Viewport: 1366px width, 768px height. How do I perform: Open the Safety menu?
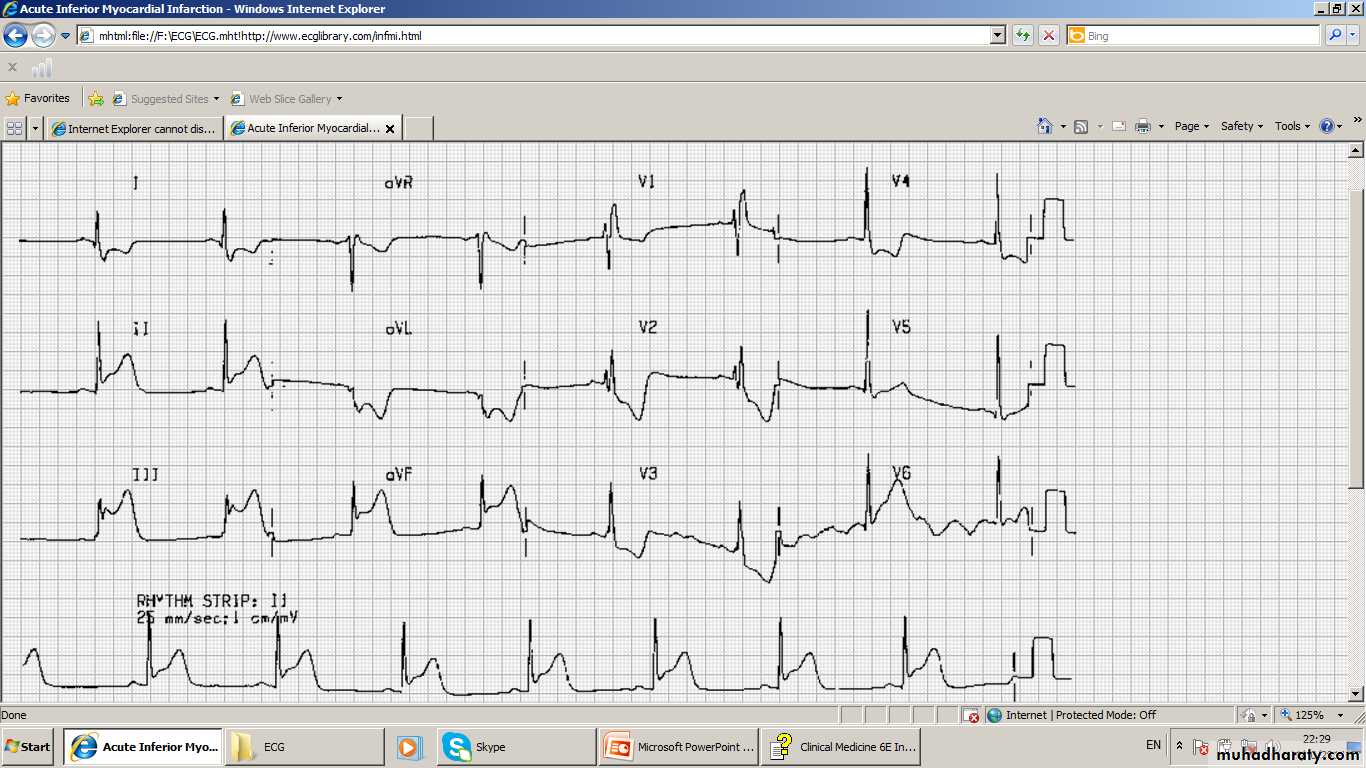[1241, 126]
